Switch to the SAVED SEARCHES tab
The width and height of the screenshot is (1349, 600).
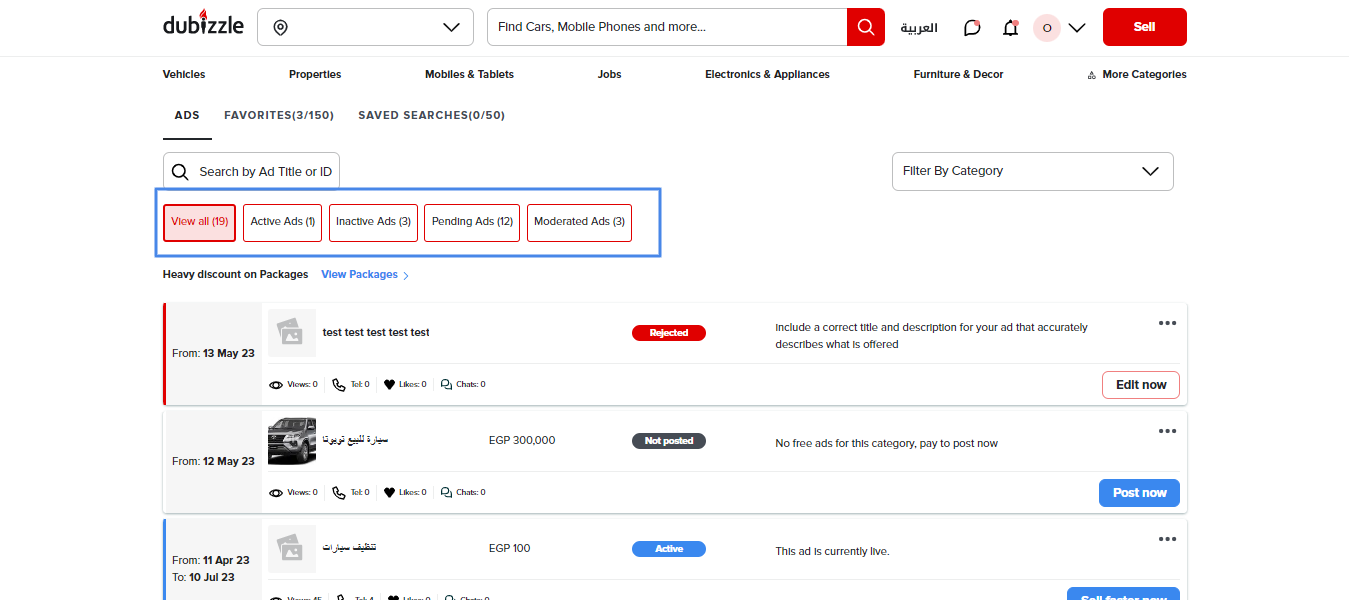coord(431,115)
